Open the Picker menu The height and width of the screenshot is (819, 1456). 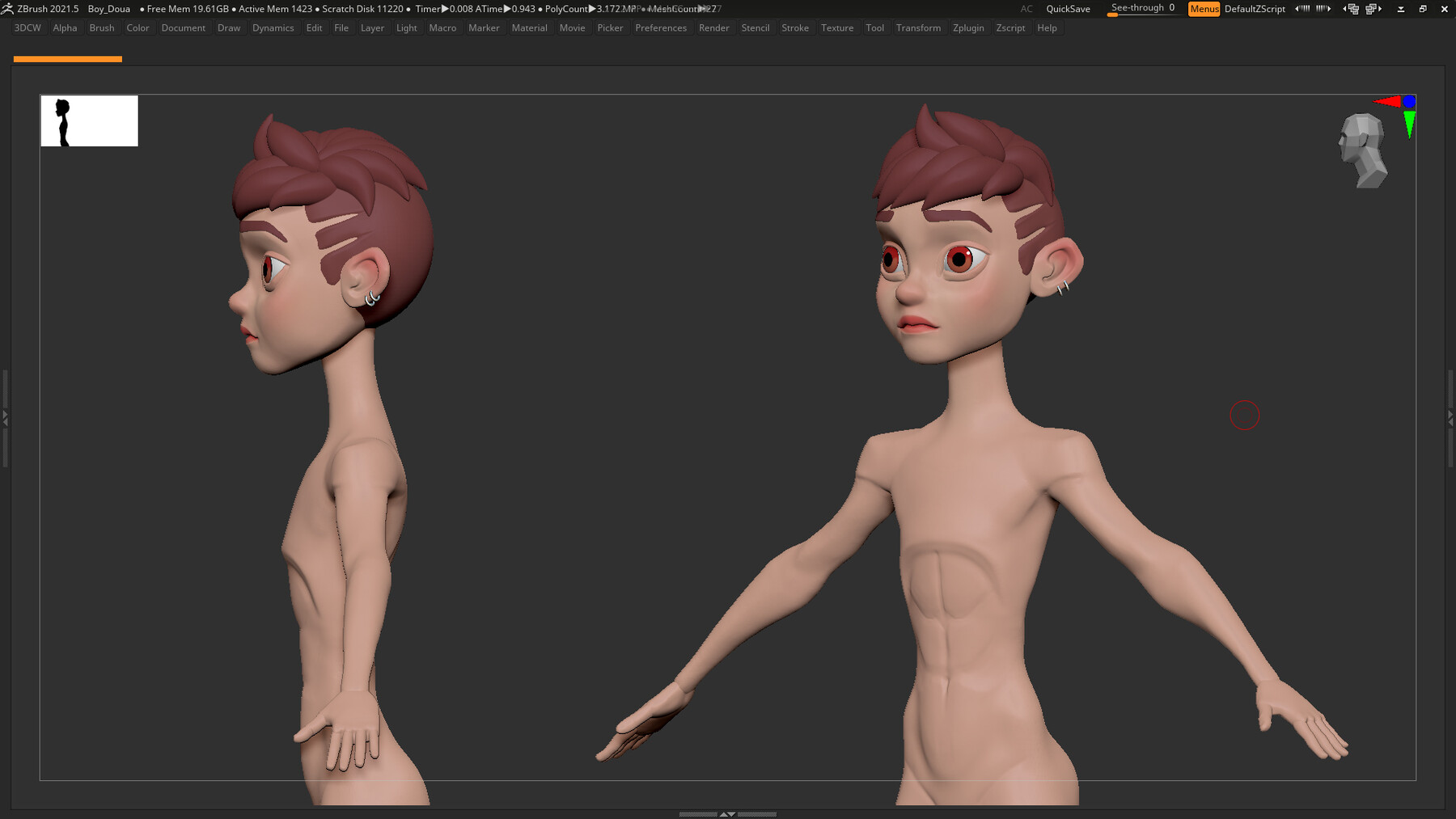pos(610,28)
